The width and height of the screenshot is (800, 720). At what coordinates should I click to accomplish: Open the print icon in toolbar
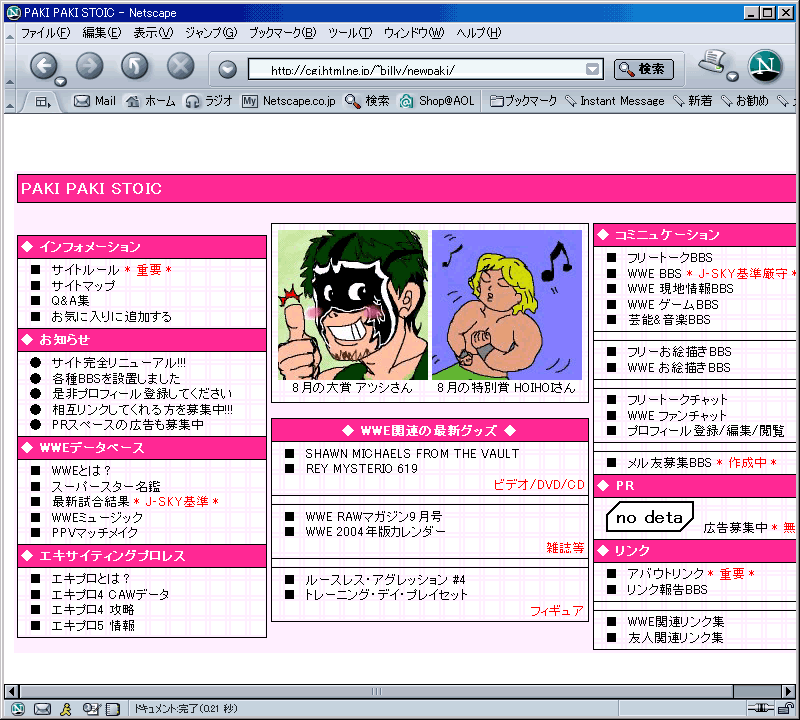tap(713, 62)
